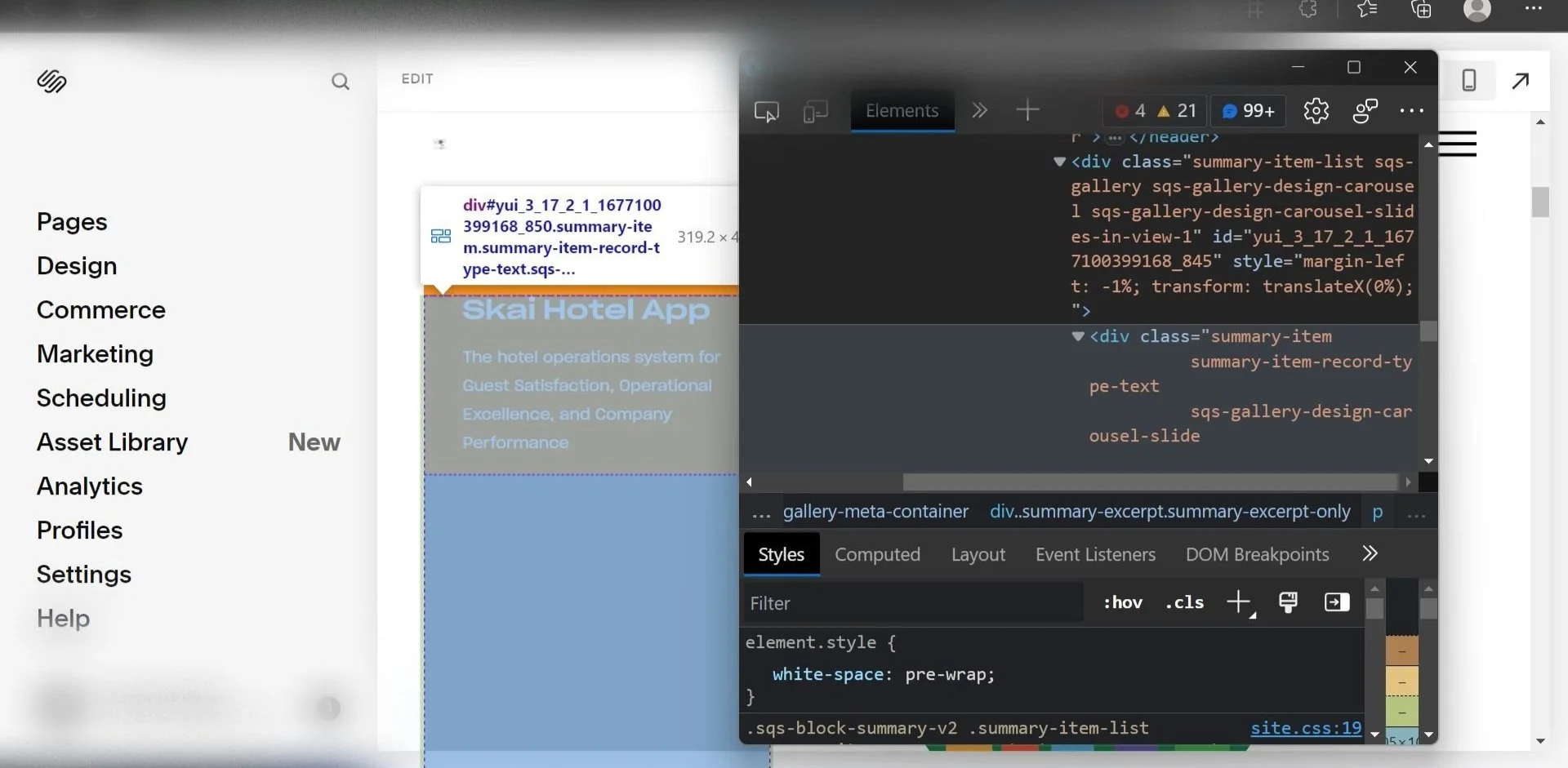Open site.css:19 stylesheet link
The height and width of the screenshot is (768, 1568).
(1305, 729)
